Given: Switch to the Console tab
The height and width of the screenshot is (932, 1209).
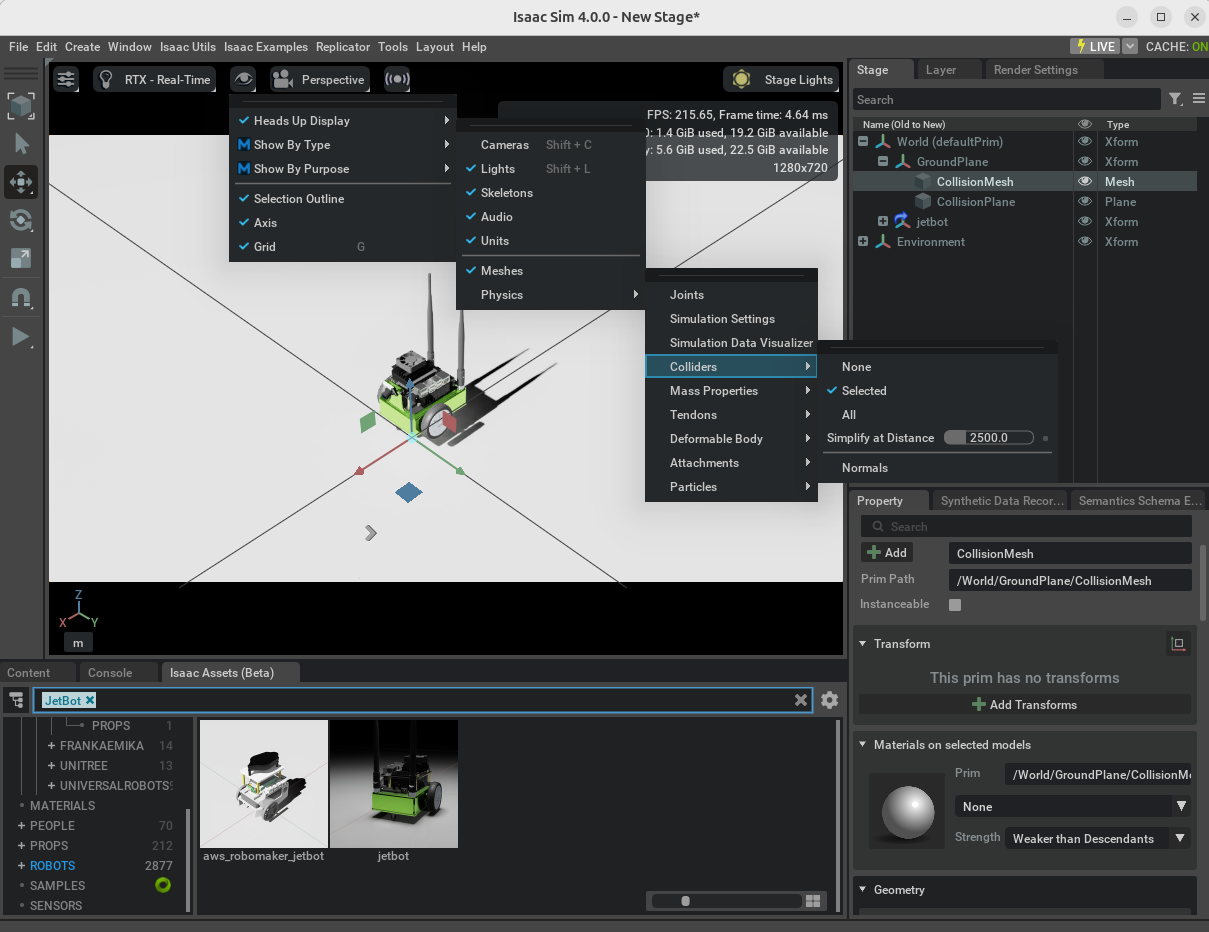Looking at the screenshot, I should click(x=110, y=673).
